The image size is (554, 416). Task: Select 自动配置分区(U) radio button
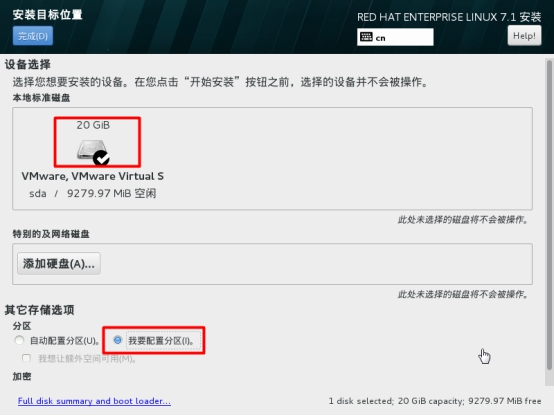point(19,340)
